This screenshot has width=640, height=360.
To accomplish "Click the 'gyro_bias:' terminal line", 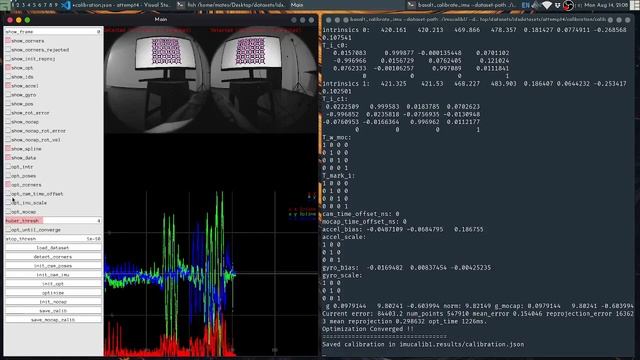I will [407, 268].
